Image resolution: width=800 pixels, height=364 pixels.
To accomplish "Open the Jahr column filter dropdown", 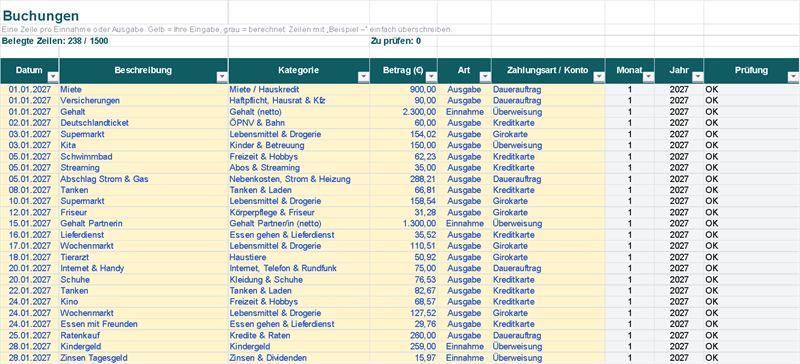I will [697, 77].
